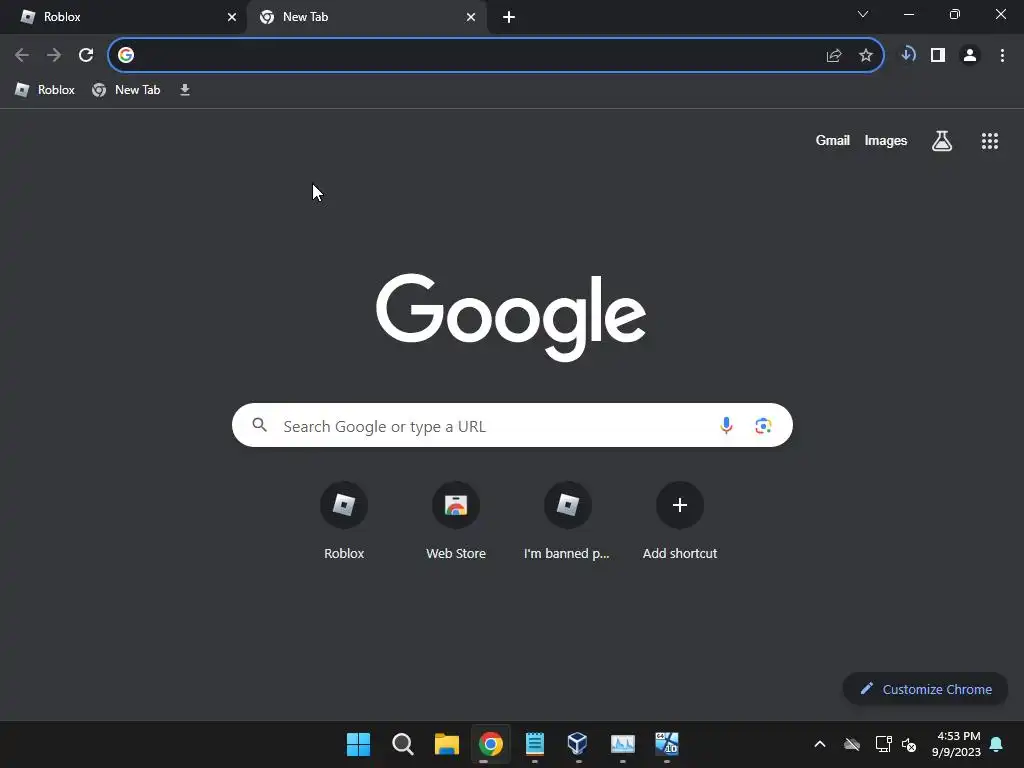Open File Explorer from taskbar

pyautogui.click(x=447, y=744)
